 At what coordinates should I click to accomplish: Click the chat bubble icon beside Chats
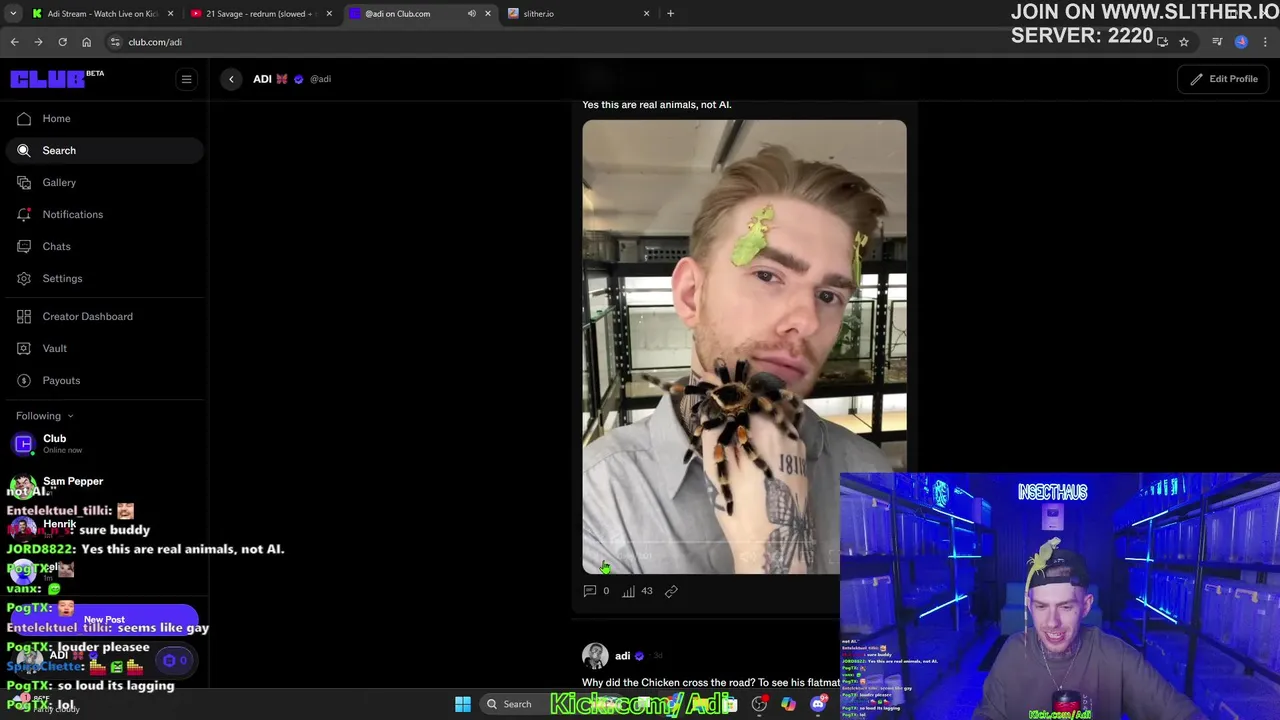(x=24, y=246)
